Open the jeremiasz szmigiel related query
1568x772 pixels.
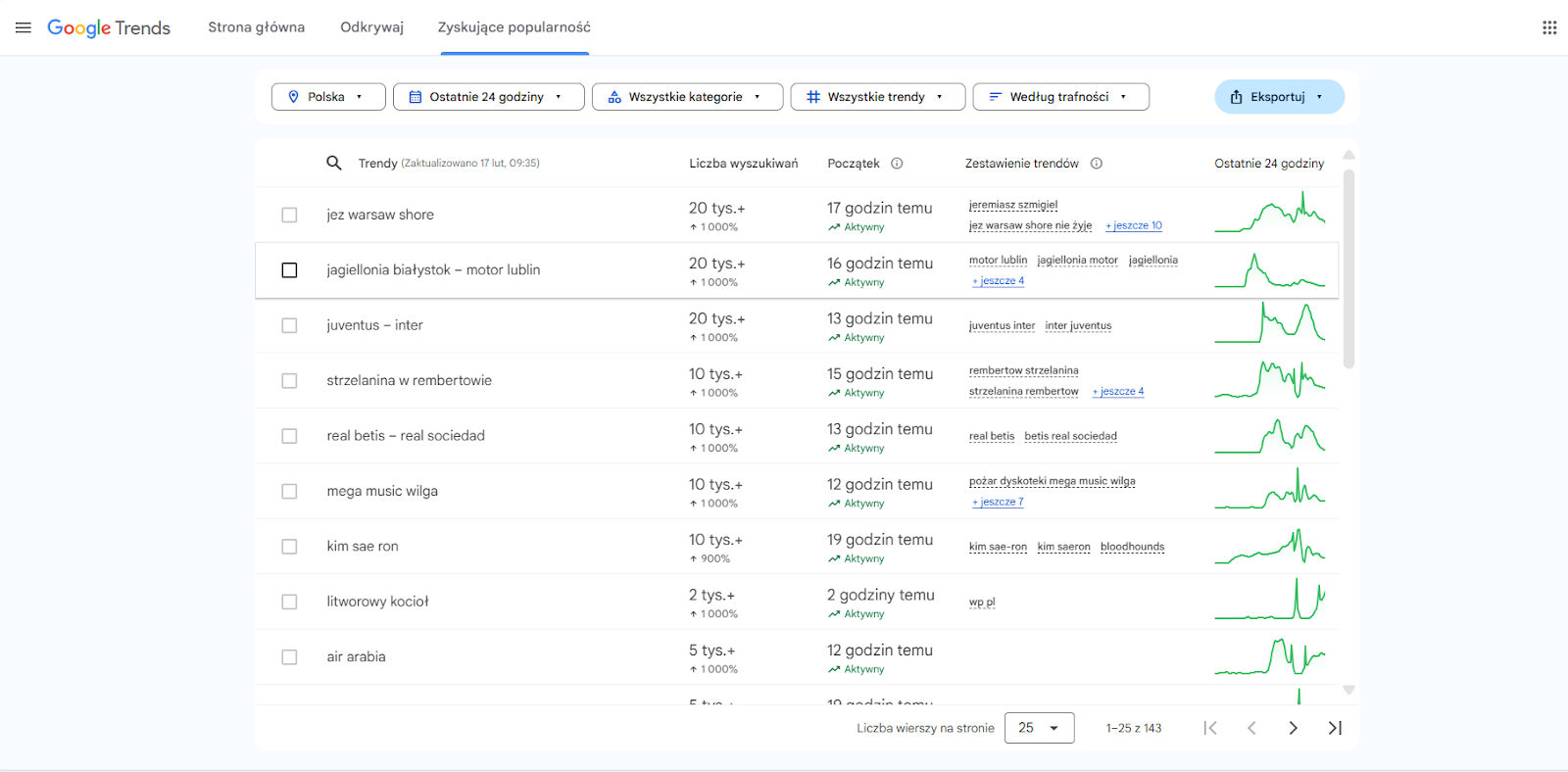(1013, 205)
